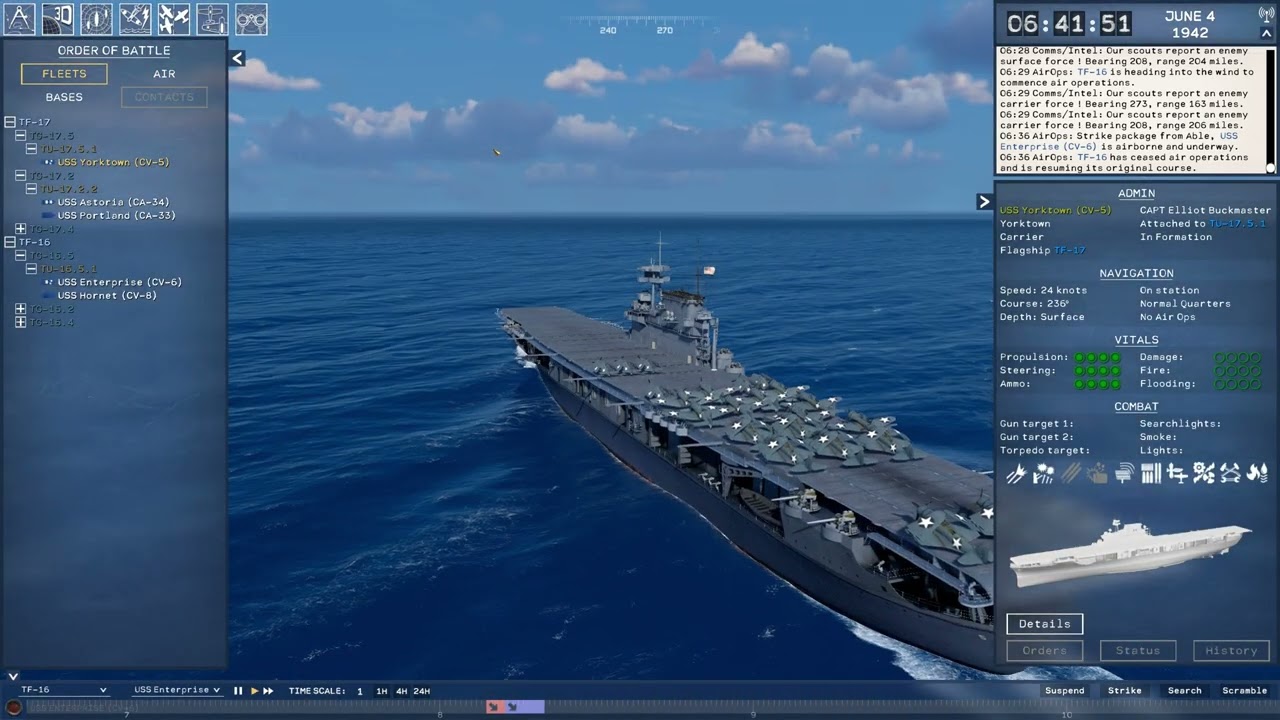Collapse the TG-17.2 tree node
Screen dimensions: 1280x720
tap(21, 176)
